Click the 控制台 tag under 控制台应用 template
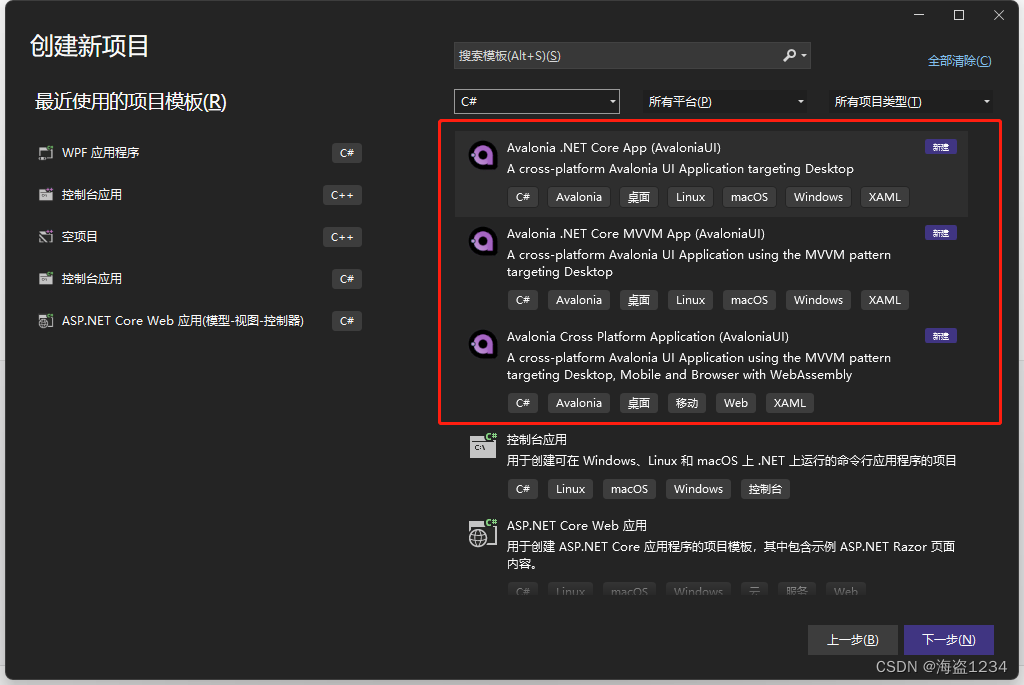Image resolution: width=1024 pixels, height=685 pixels. pyautogui.click(x=765, y=489)
